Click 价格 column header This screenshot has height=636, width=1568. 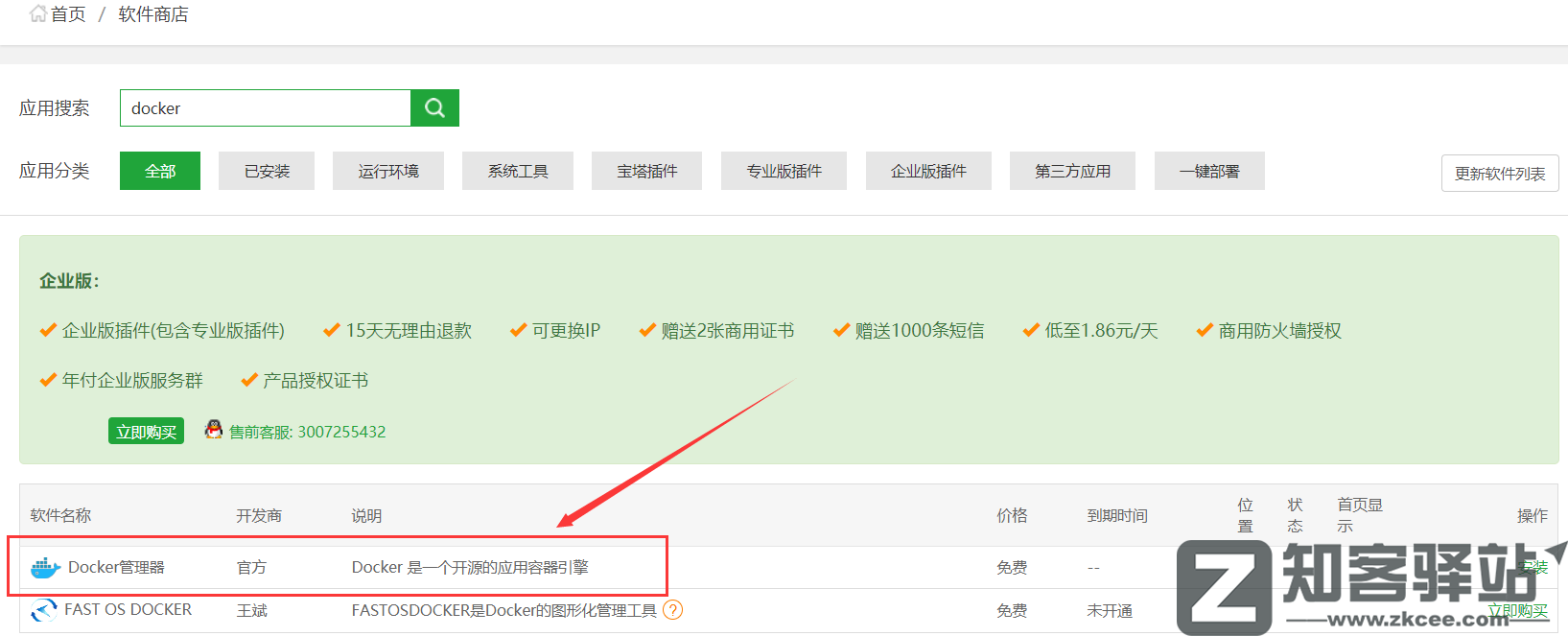point(1012,516)
